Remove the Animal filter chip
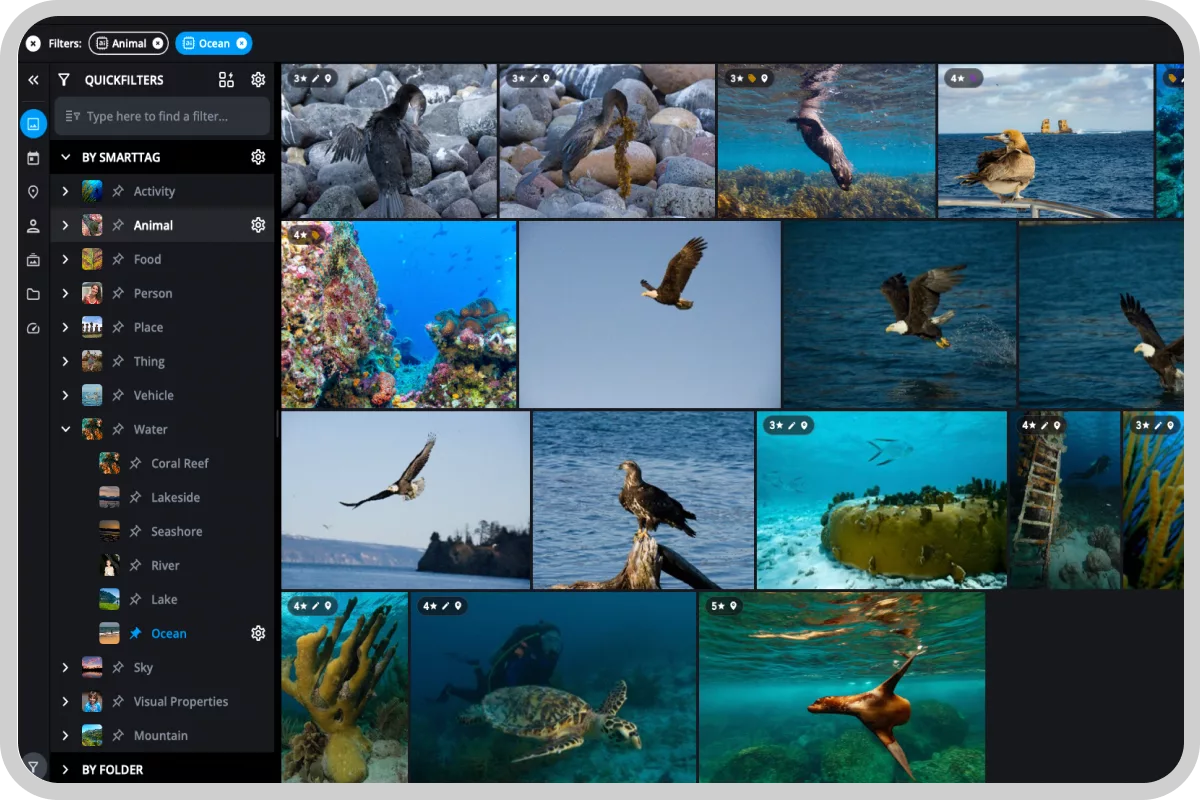 tap(158, 43)
